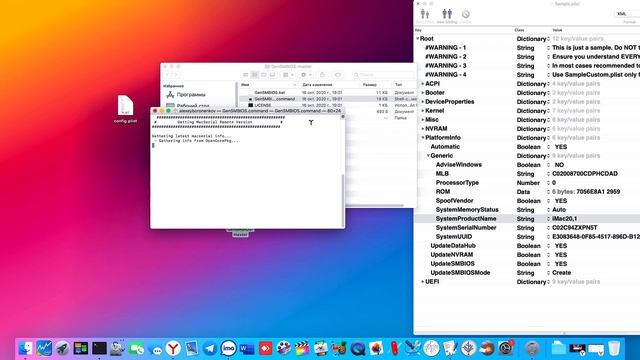Open Microsoft Word in the dock
The height and width of the screenshot is (360, 640).
click(x=247, y=348)
